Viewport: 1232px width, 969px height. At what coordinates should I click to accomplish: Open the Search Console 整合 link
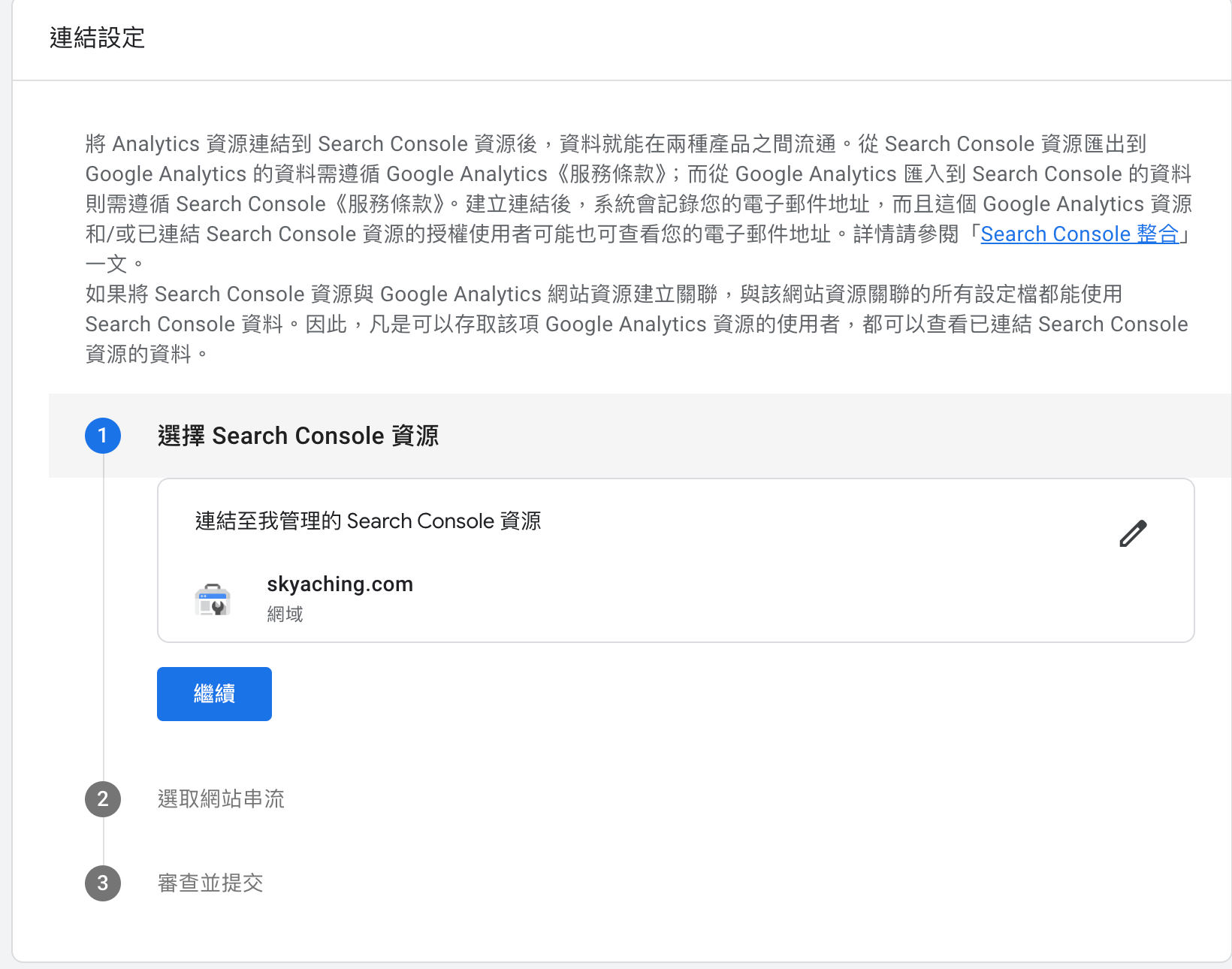pyautogui.click(x=1080, y=234)
